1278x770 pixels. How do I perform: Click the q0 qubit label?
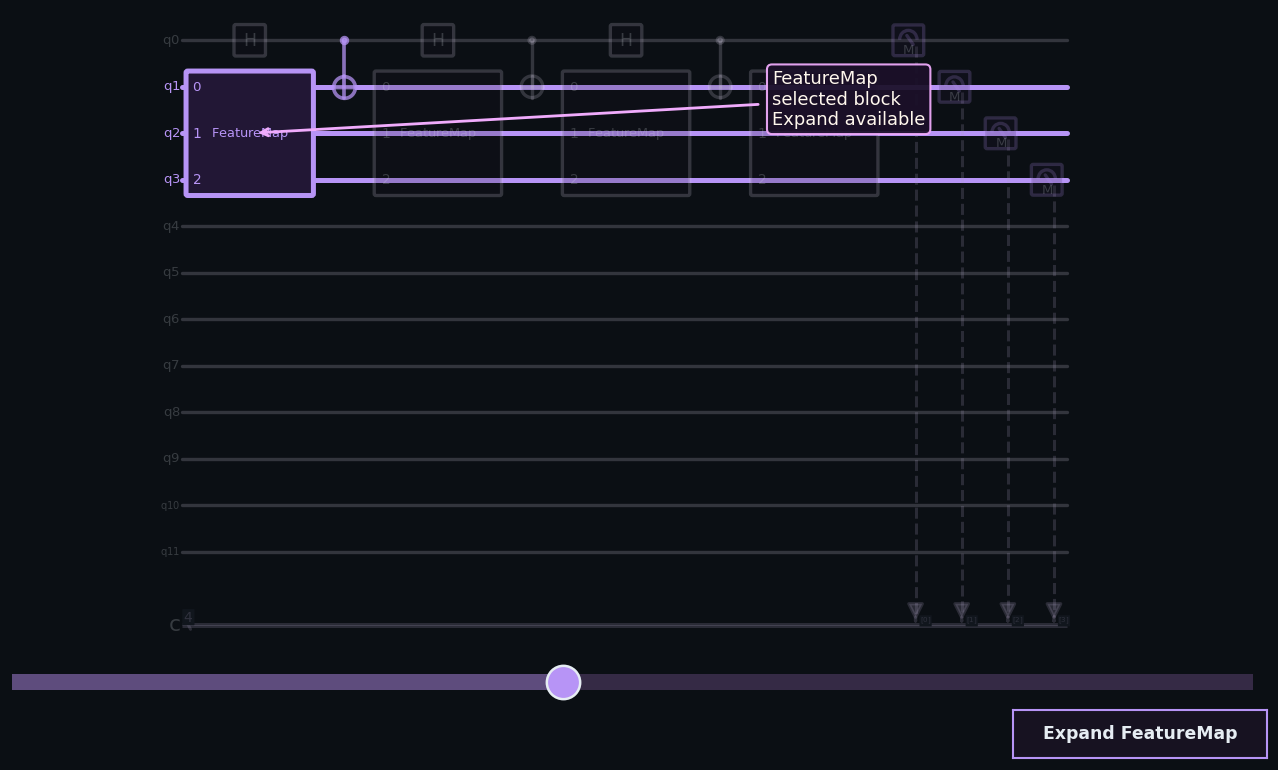(171, 41)
